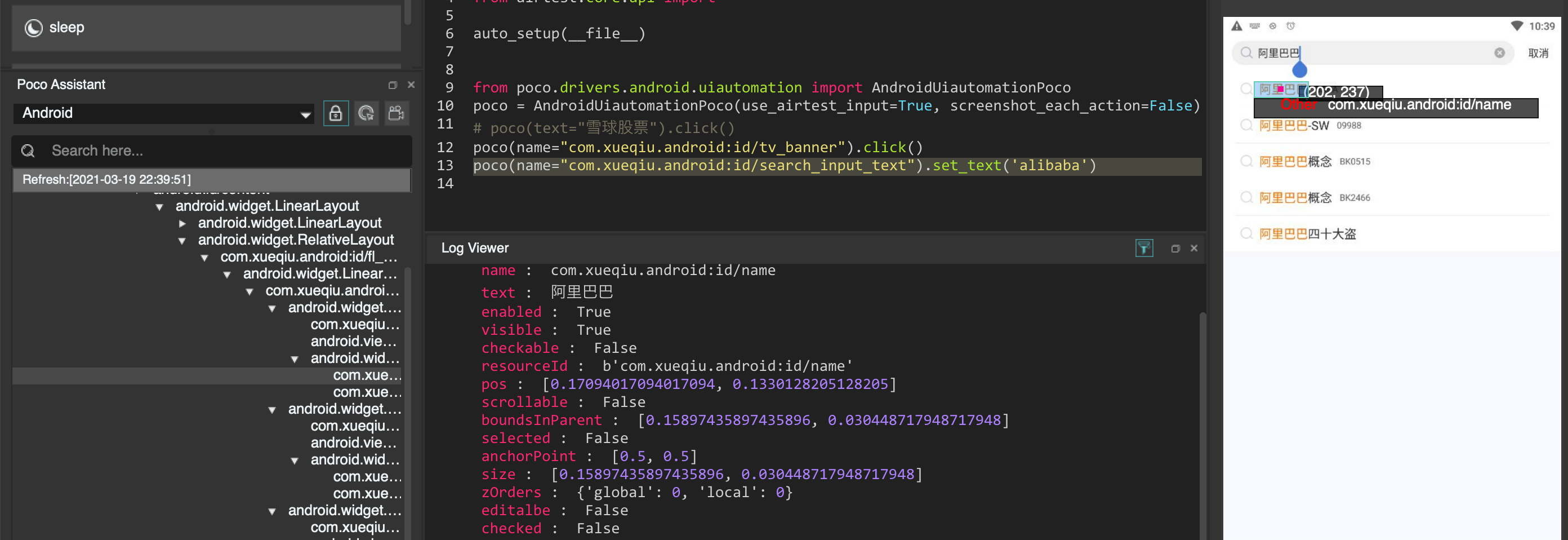Tap the device search field with 阿里巴巴
Image resolution: width=1568 pixels, height=540 pixels.
(x=1372, y=53)
